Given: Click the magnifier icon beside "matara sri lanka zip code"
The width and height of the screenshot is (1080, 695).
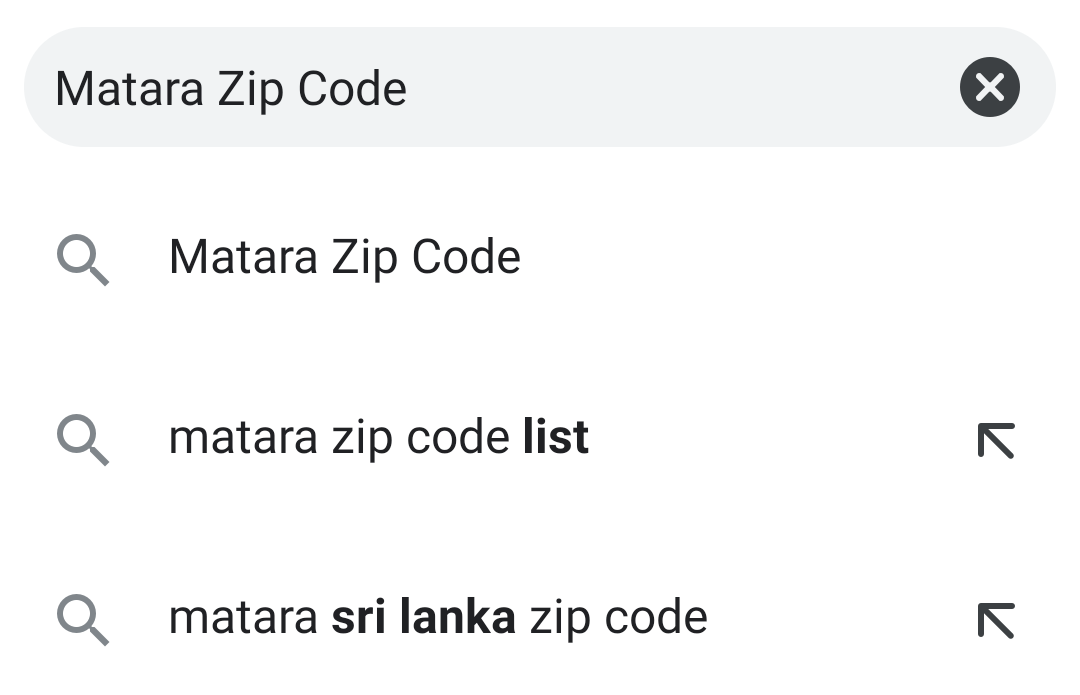Looking at the screenshot, I should tap(83, 619).
